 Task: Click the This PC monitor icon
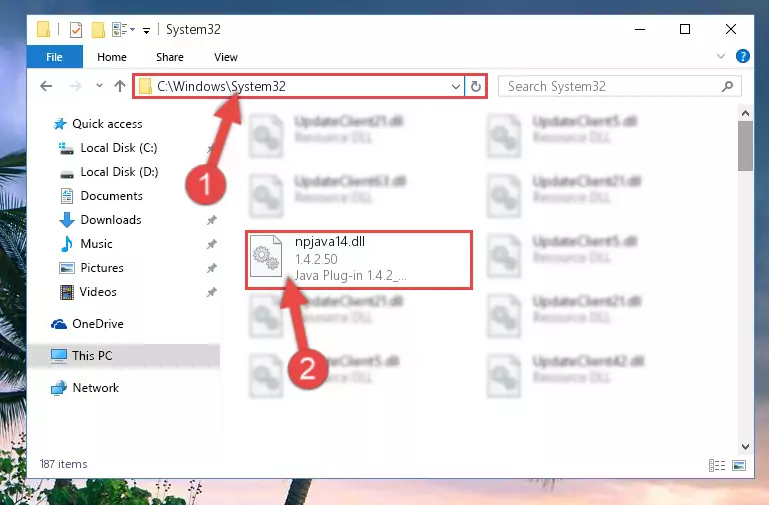[x=59, y=356]
